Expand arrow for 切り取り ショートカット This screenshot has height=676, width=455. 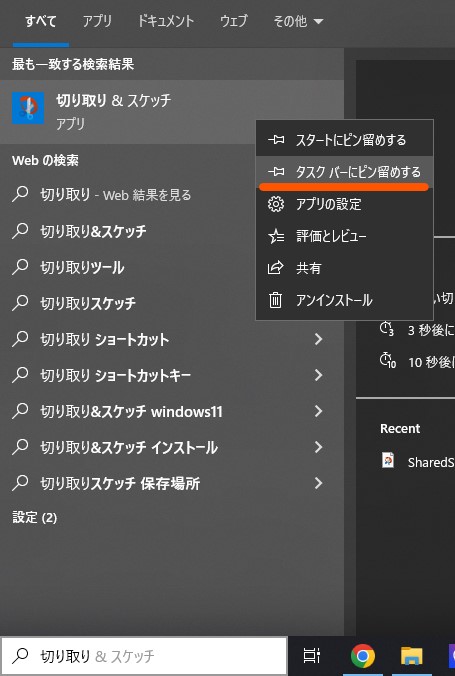(318, 339)
